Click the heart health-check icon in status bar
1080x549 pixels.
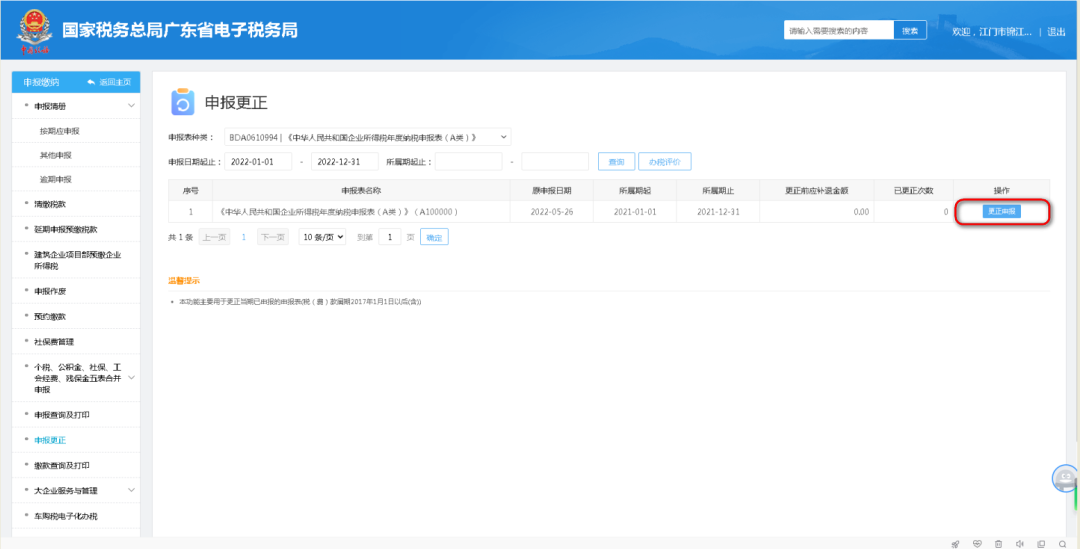[977, 543]
